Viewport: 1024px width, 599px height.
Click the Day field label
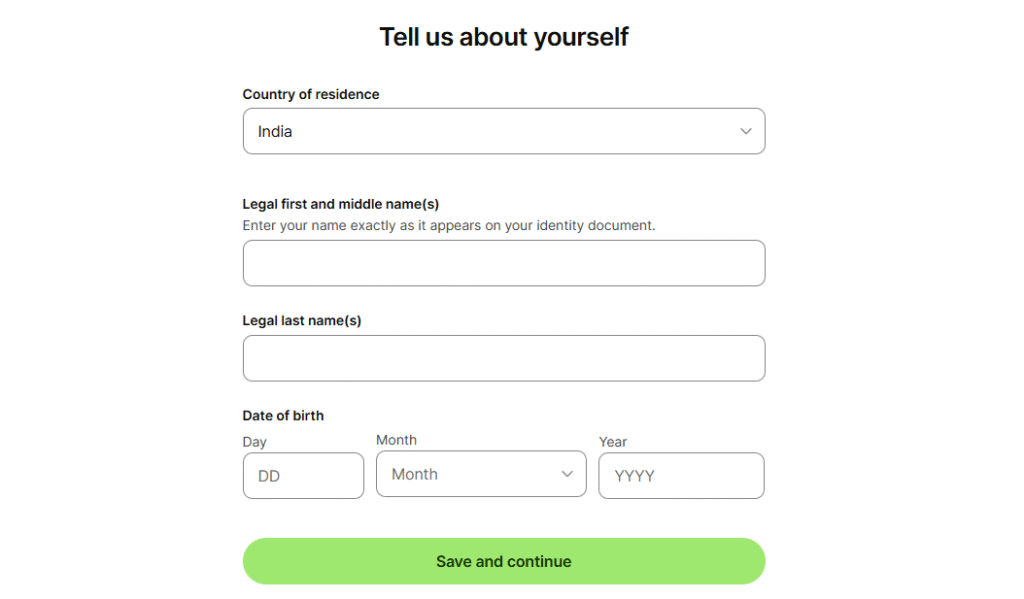click(255, 442)
